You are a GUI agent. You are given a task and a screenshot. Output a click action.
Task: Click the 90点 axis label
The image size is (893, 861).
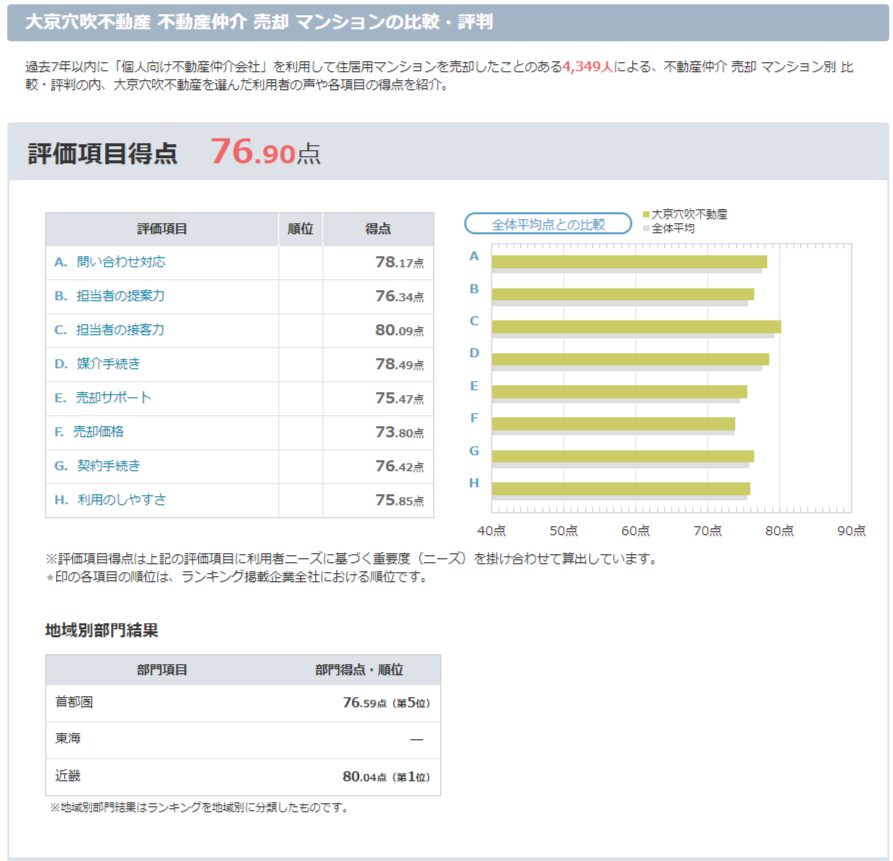click(851, 531)
